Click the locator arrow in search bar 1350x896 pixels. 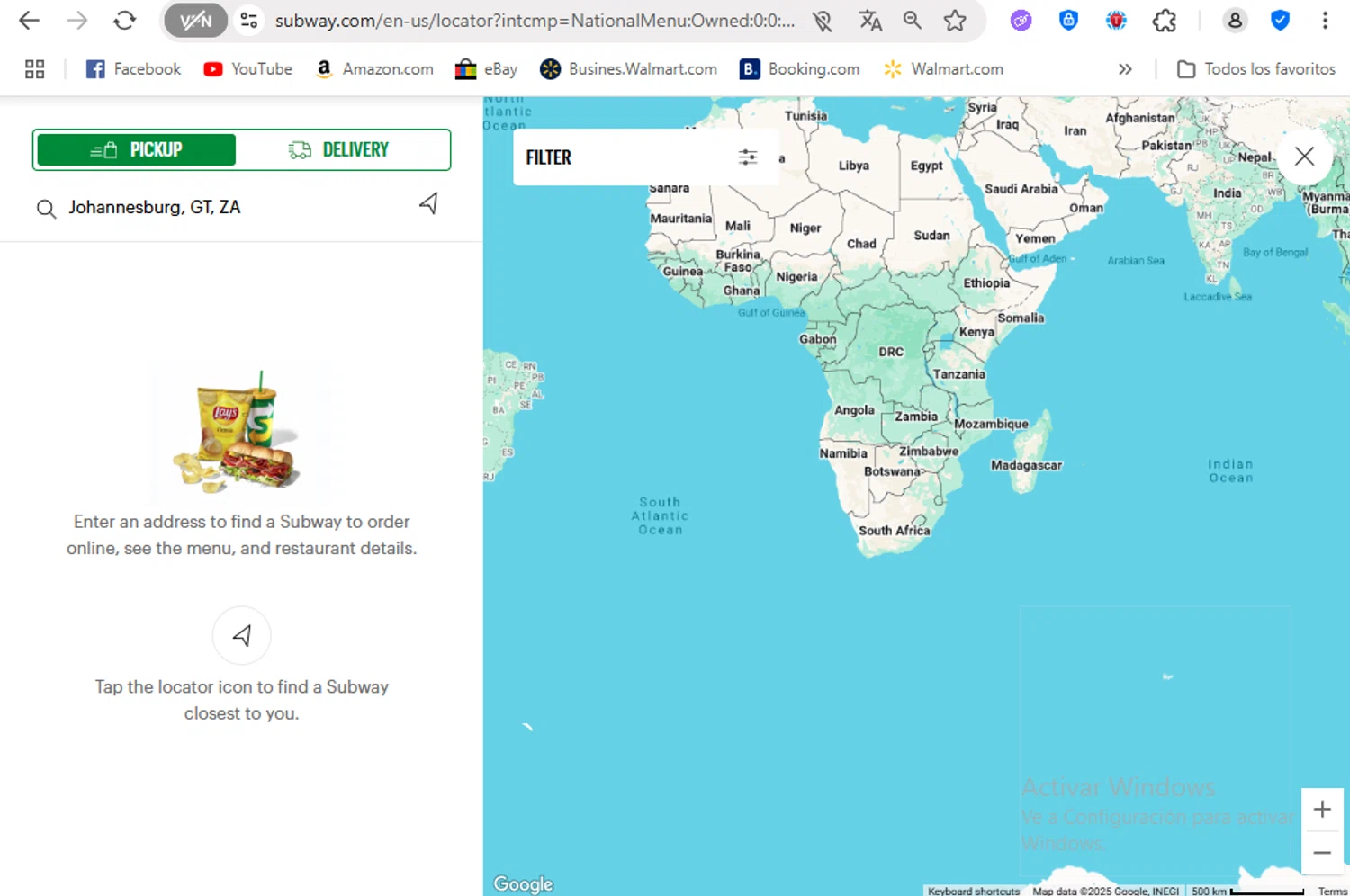click(x=428, y=203)
